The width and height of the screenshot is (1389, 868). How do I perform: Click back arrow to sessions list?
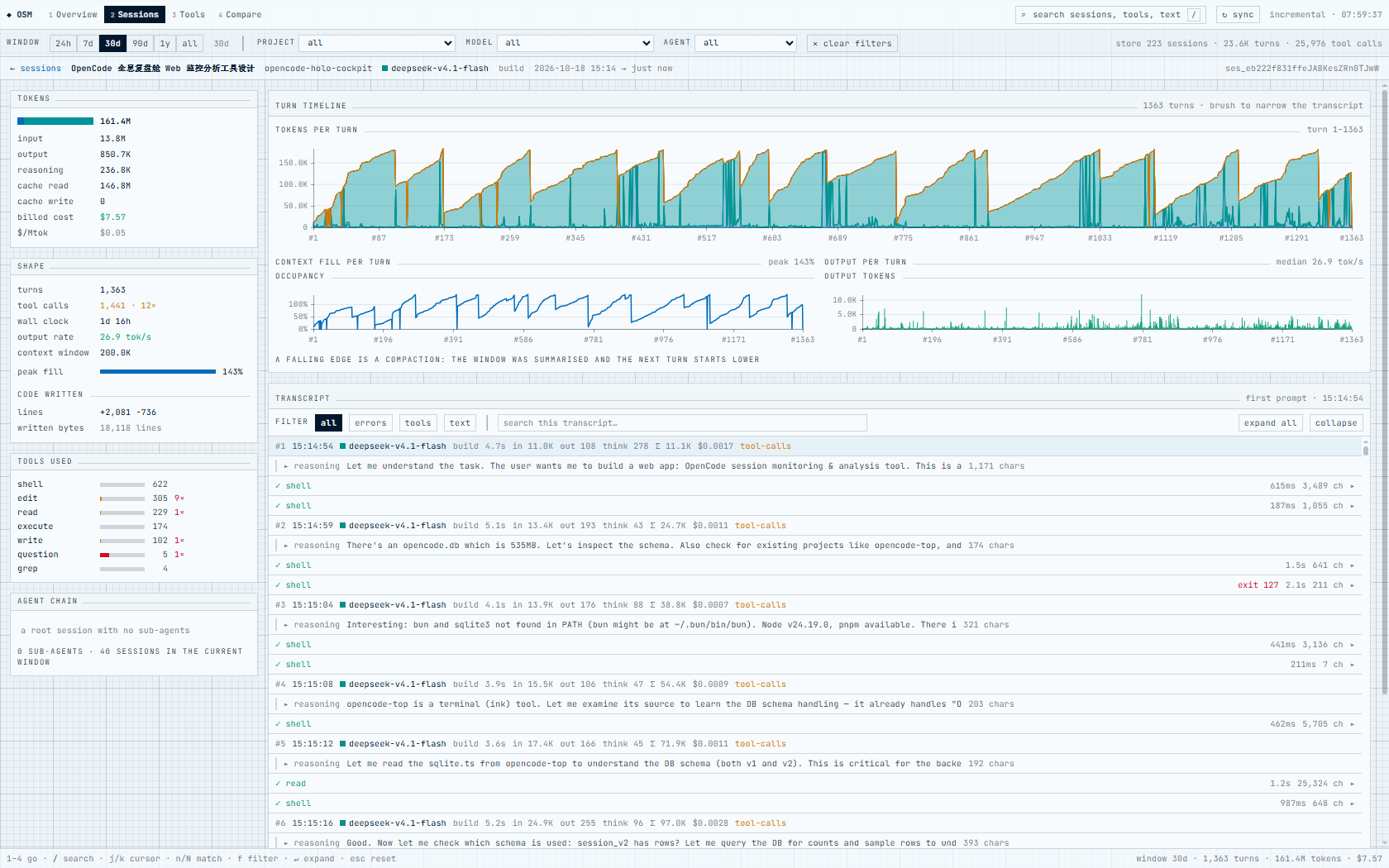click(x=12, y=69)
